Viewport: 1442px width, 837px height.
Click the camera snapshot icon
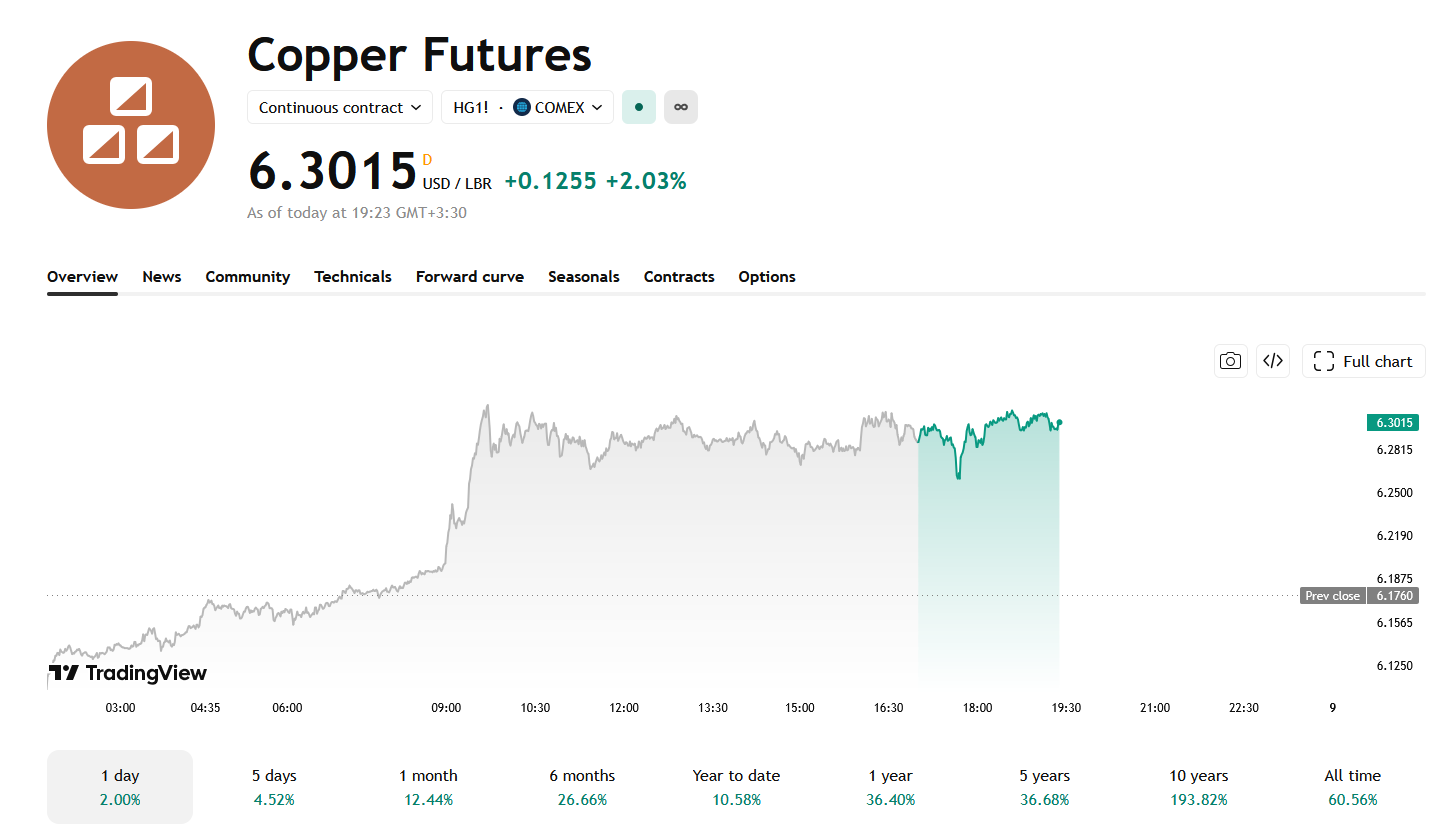pyautogui.click(x=1231, y=361)
